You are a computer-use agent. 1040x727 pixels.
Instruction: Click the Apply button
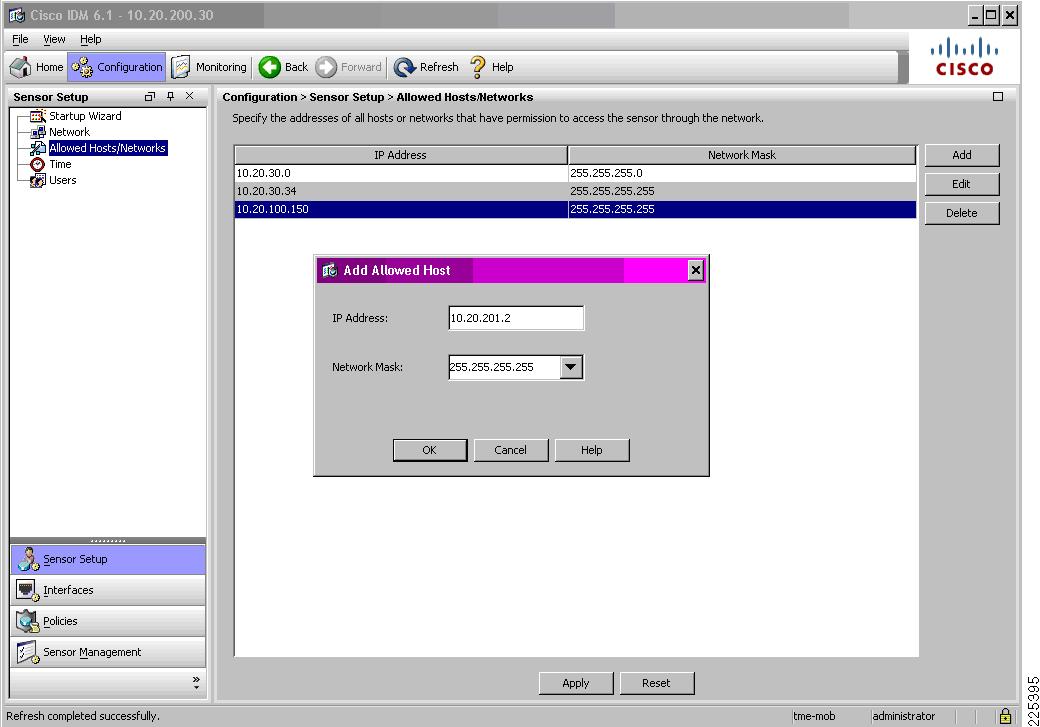click(576, 683)
